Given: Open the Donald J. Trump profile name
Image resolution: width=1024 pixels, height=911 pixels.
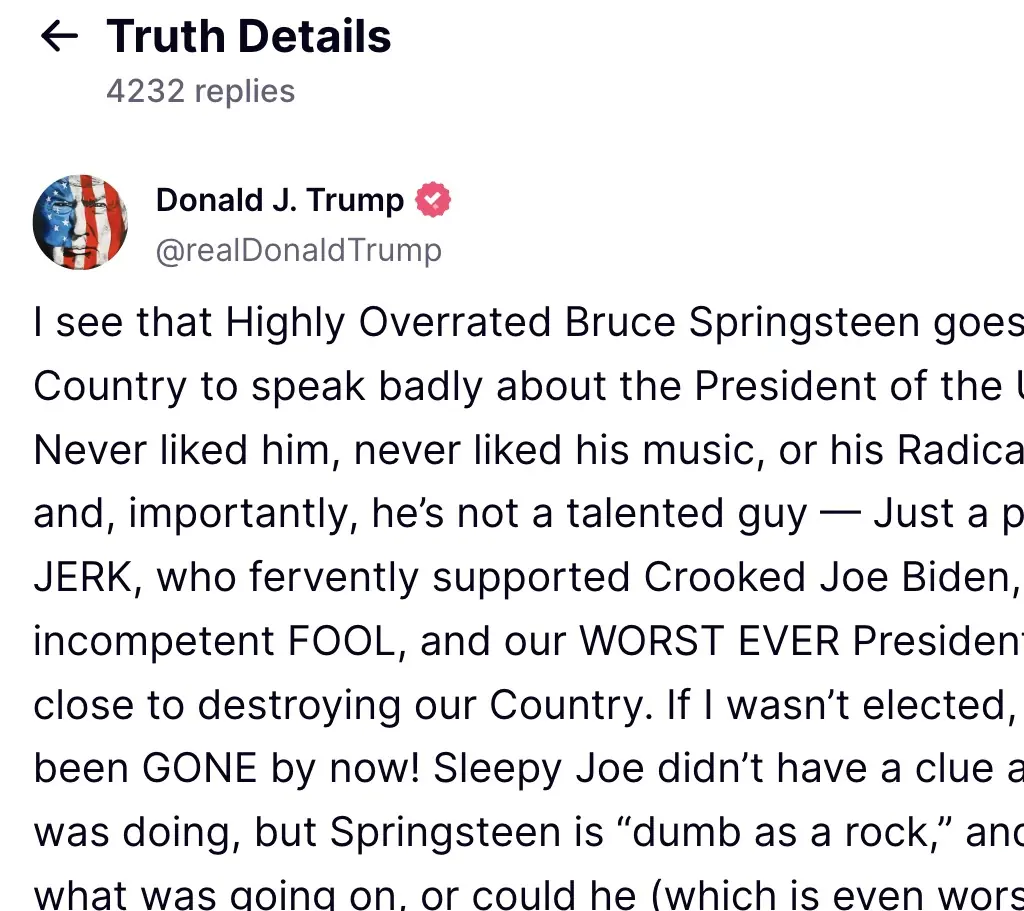Looking at the screenshot, I should pyautogui.click(x=280, y=200).
